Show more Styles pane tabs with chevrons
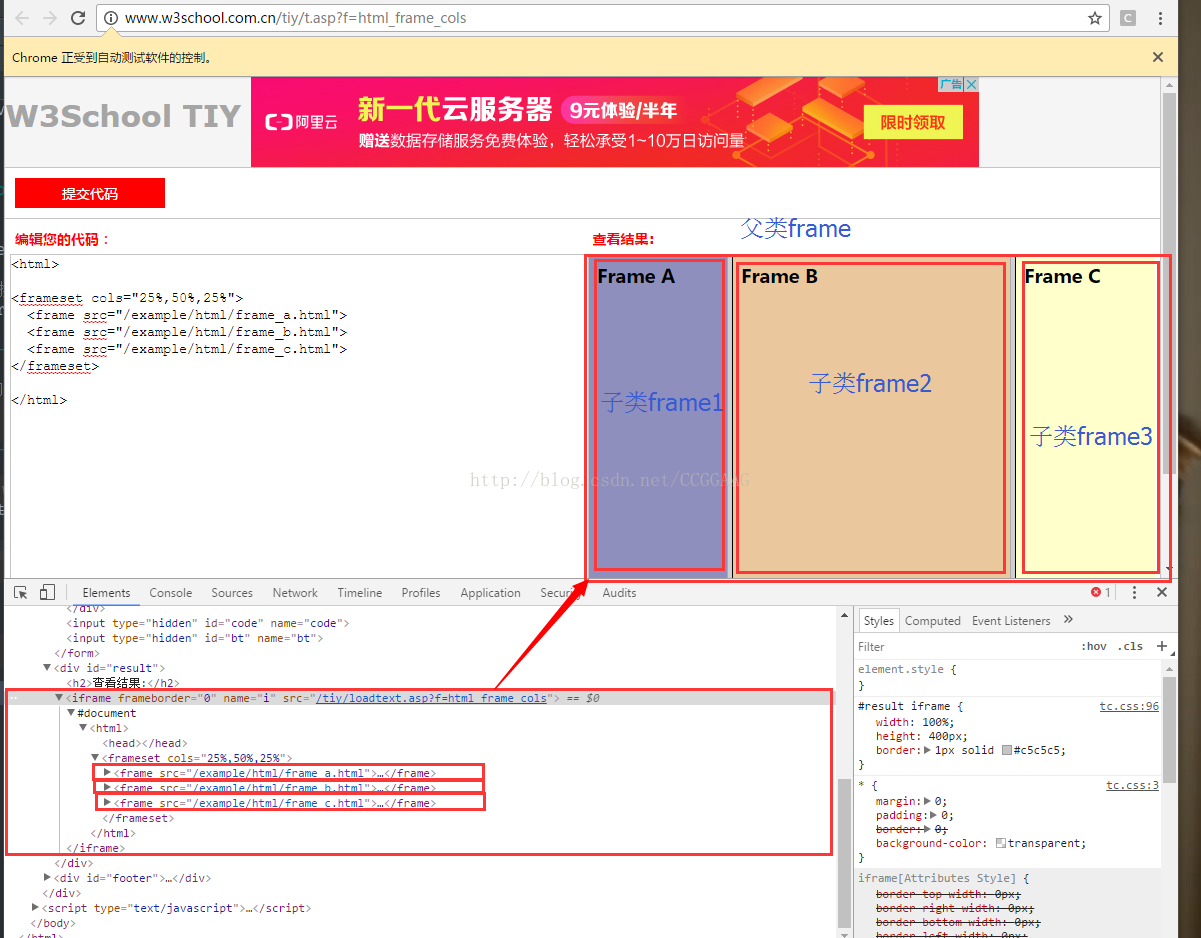This screenshot has width=1201, height=938. point(1068,620)
